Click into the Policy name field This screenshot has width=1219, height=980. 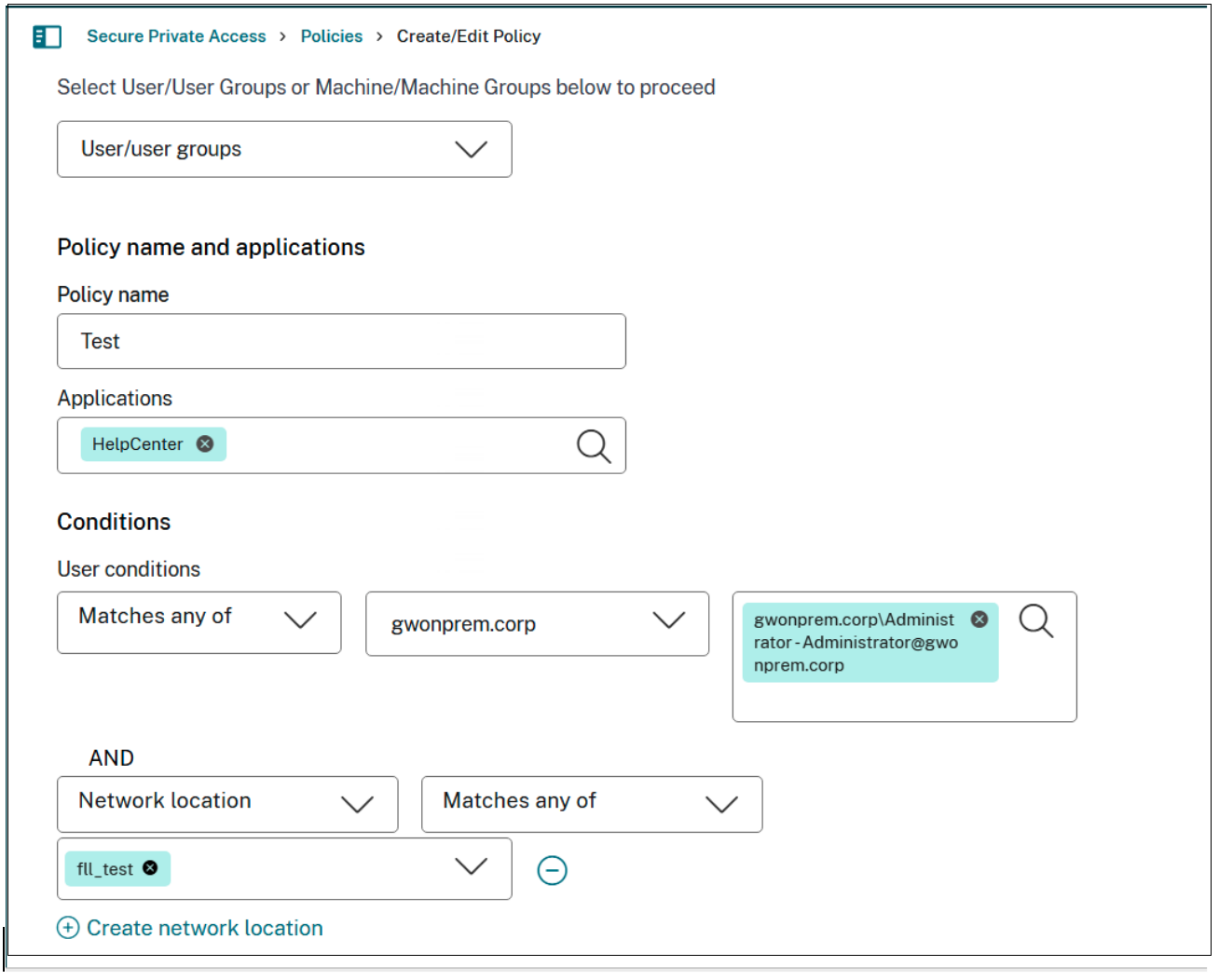(341, 341)
